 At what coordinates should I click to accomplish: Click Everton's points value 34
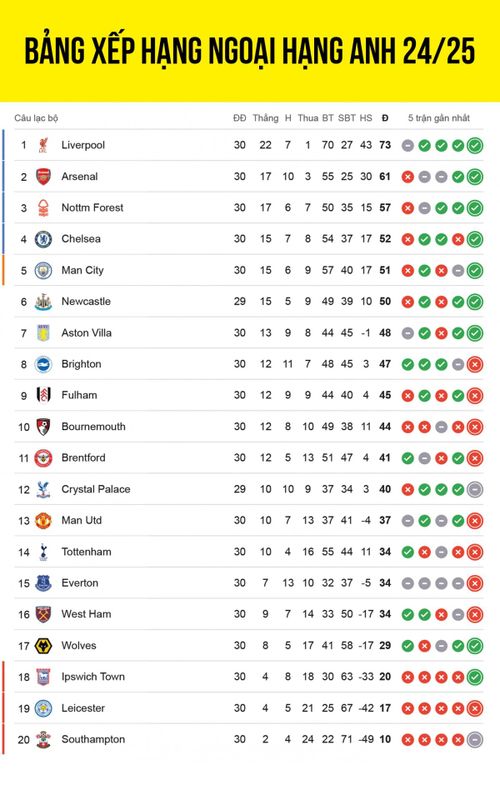pos(385,583)
